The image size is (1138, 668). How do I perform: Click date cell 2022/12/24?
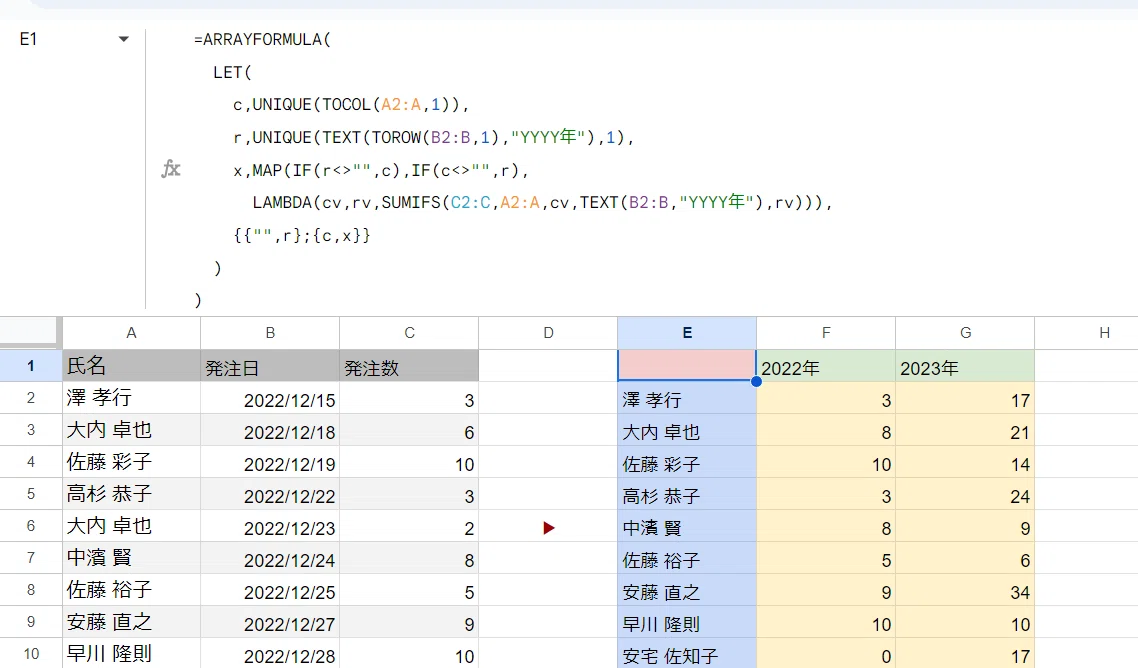pyautogui.click(x=270, y=558)
